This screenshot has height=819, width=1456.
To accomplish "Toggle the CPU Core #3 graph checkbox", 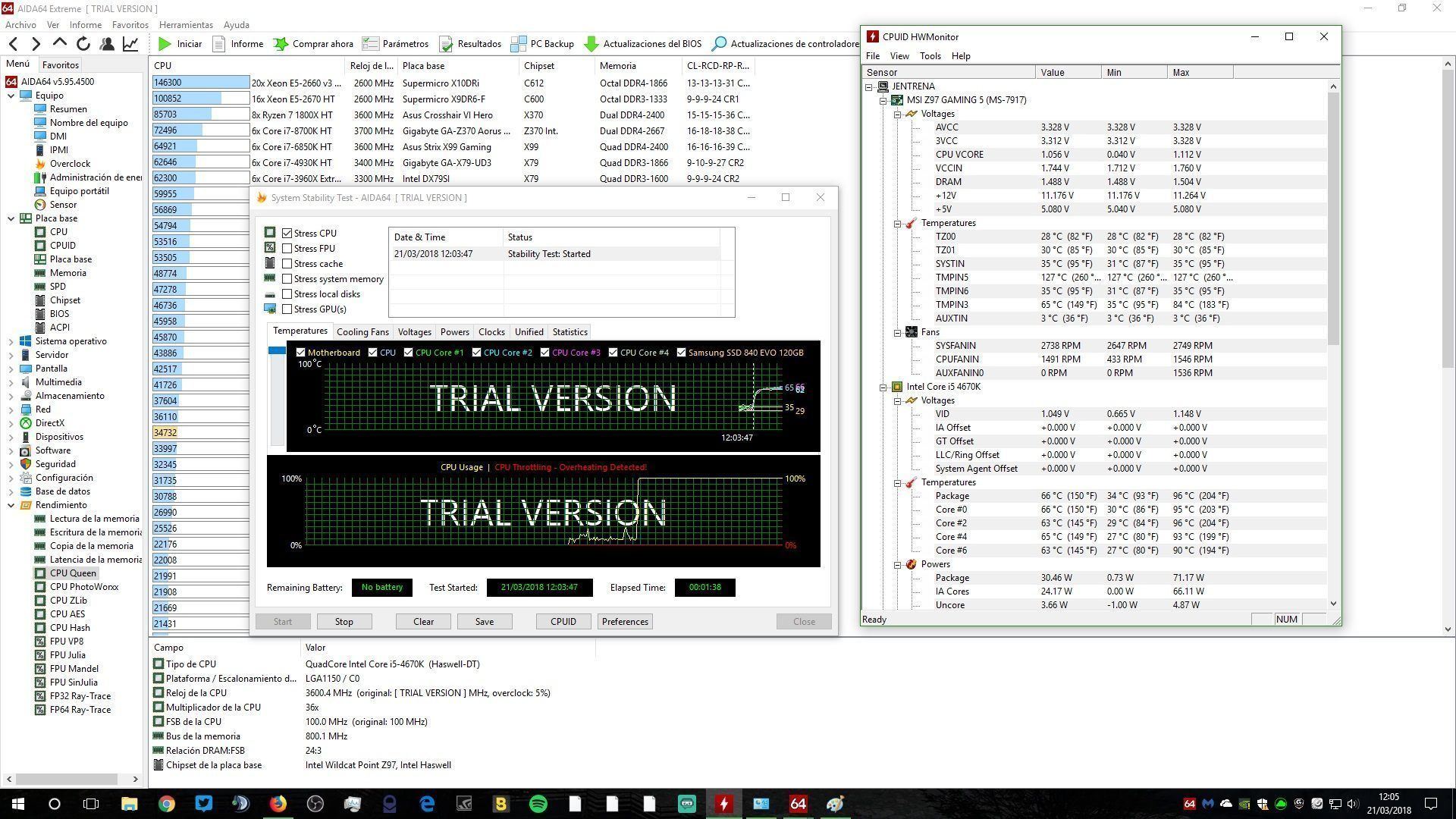I will [x=544, y=353].
